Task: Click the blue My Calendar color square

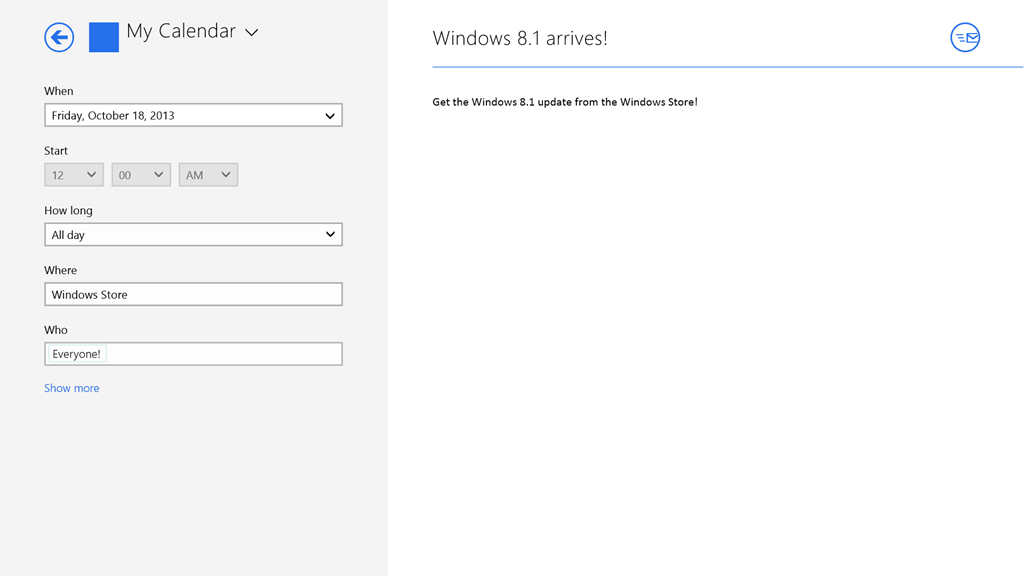Action: tap(104, 37)
